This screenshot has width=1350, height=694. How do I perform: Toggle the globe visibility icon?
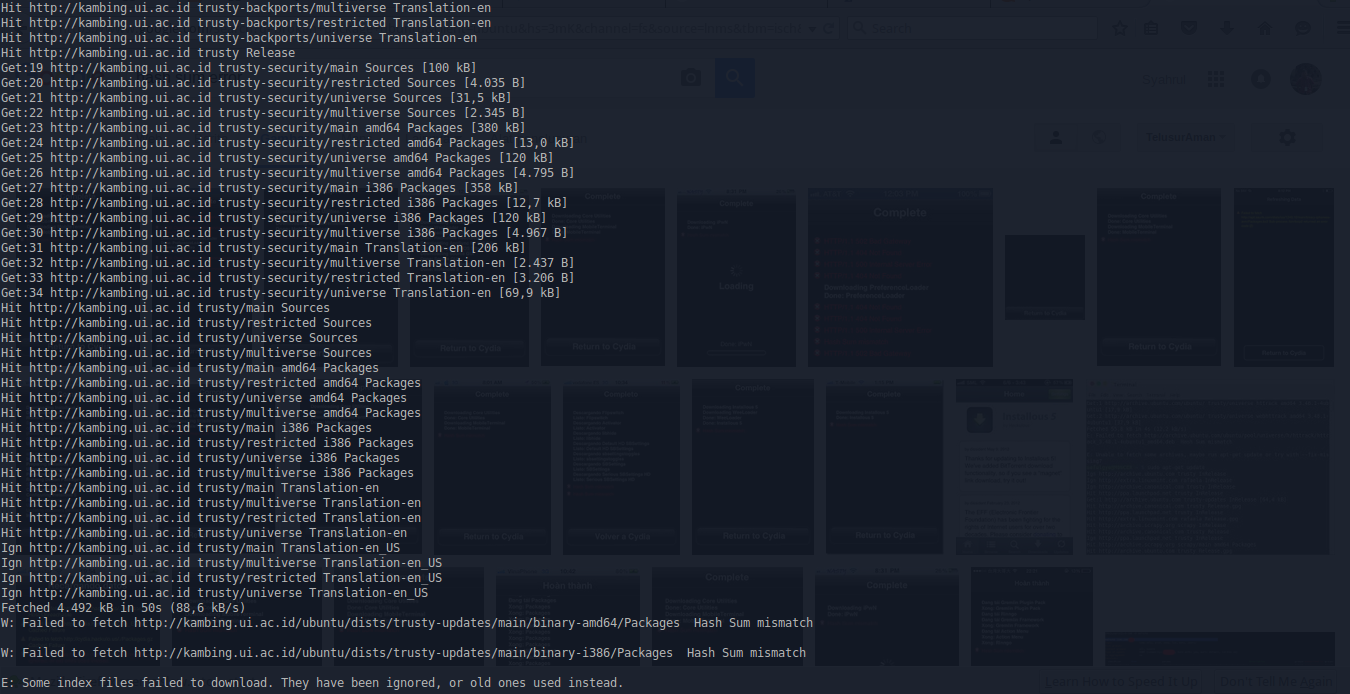(x=1099, y=137)
